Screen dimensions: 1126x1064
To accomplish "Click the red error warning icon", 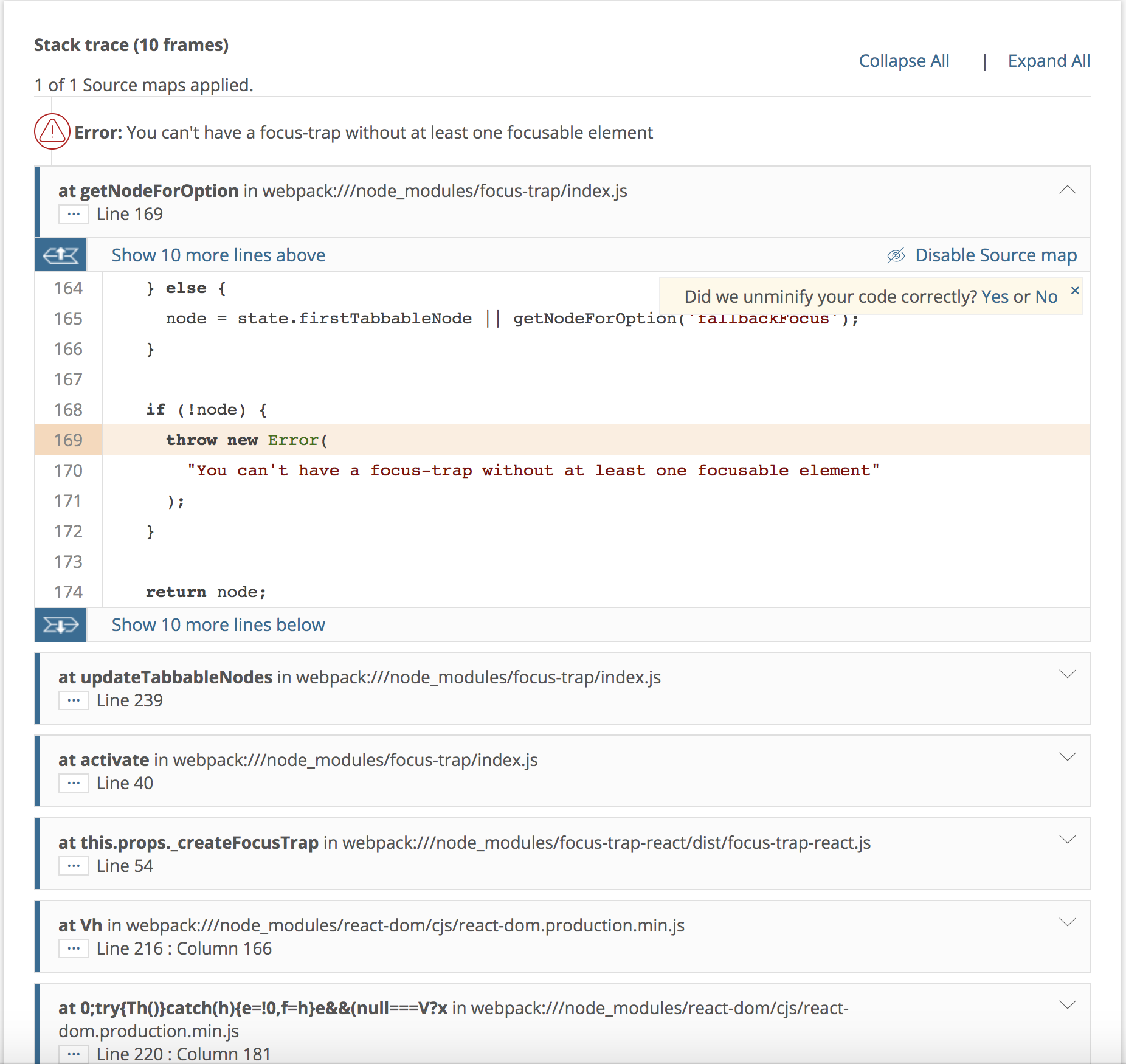I will [52, 131].
